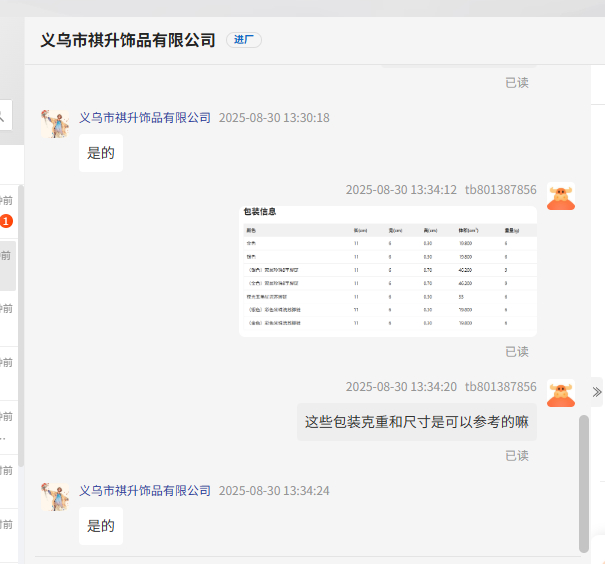
Task: Click buyer avatar beside the 13:34:20 message
Action: coord(561,392)
